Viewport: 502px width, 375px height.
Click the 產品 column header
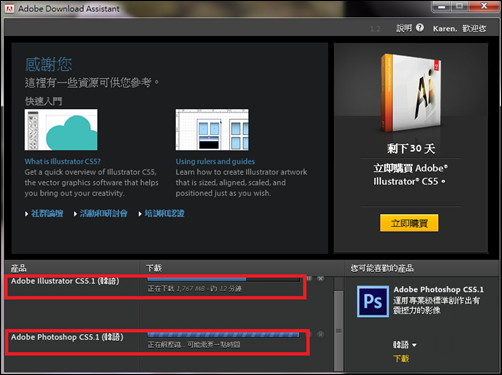(19, 268)
